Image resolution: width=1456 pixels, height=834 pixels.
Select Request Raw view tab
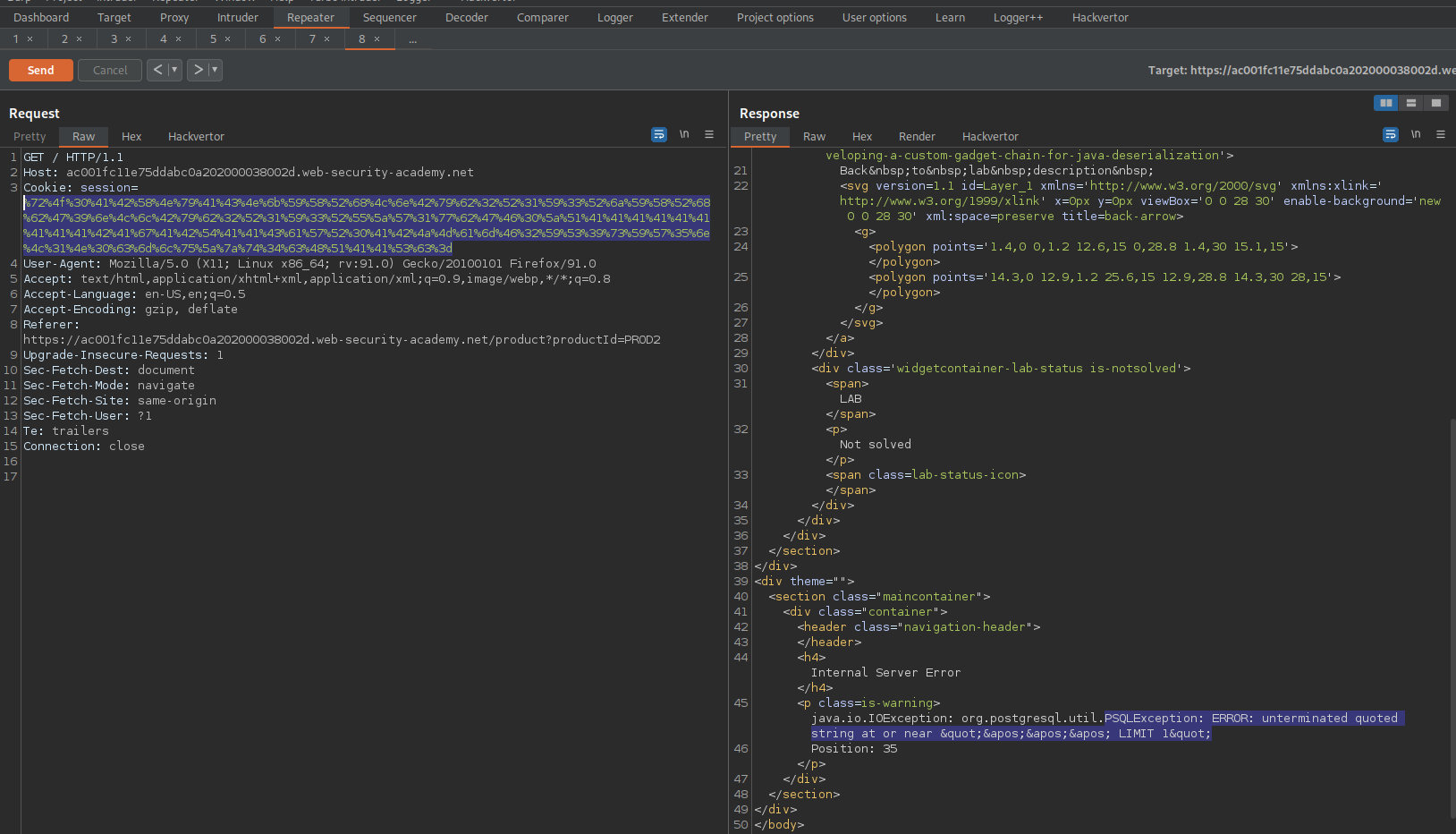pyautogui.click(x=83, y=136)
